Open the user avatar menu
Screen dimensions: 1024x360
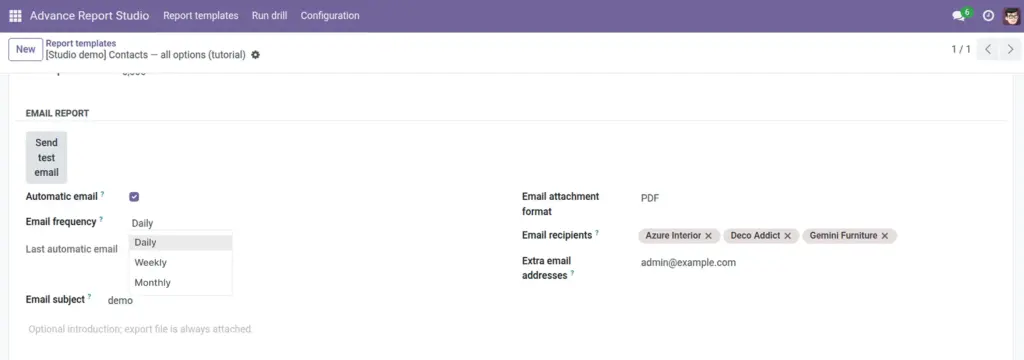pos(1011,16)
